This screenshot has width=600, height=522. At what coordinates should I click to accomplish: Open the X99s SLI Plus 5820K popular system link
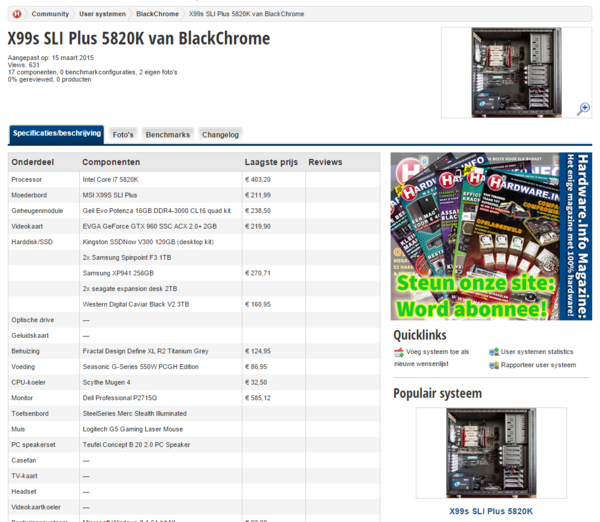(x=491, y=511)
